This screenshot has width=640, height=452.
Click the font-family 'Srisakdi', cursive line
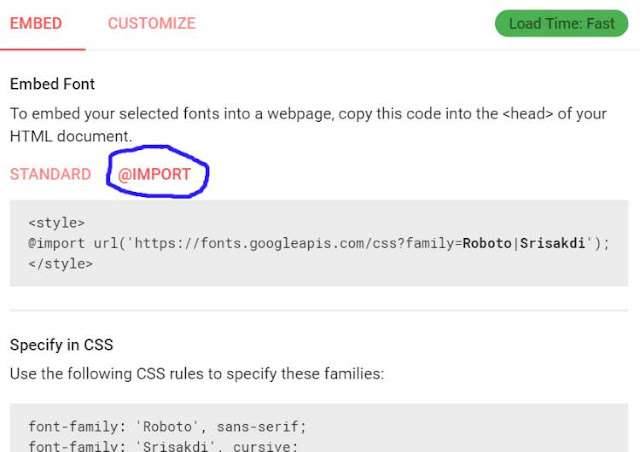[x=163, y=446]
